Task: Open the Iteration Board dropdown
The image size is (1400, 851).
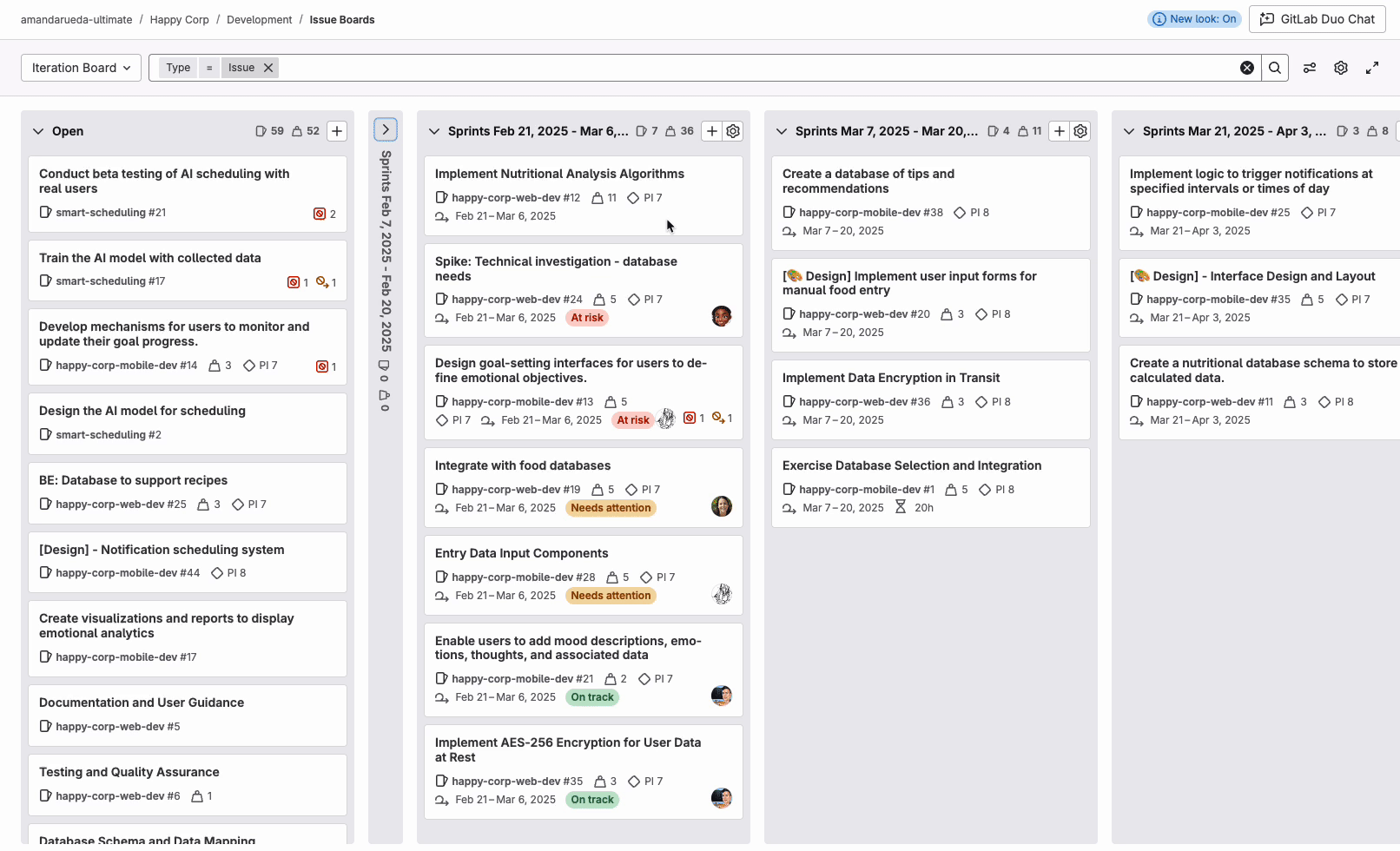Action: tap(81, 68)
